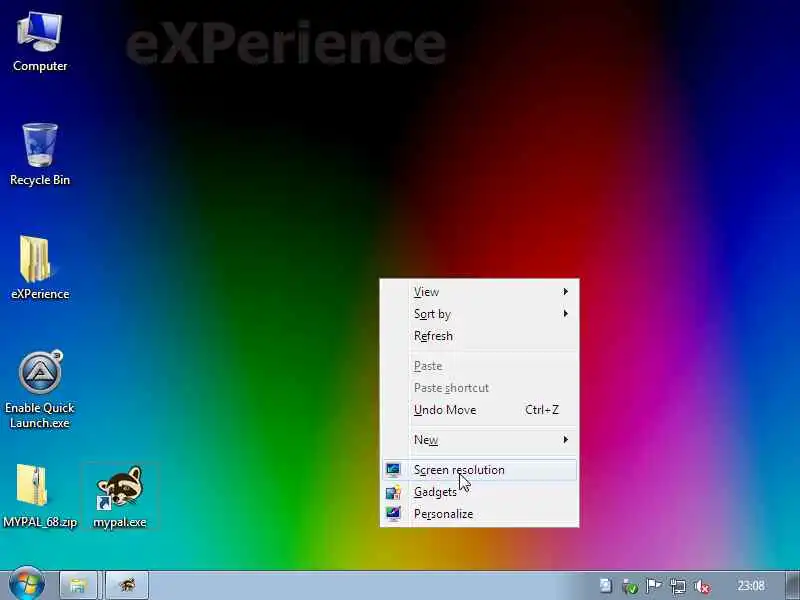The image size is (800, 600).
Task: Open Screen resolution from the context menu
Action: 479,470
